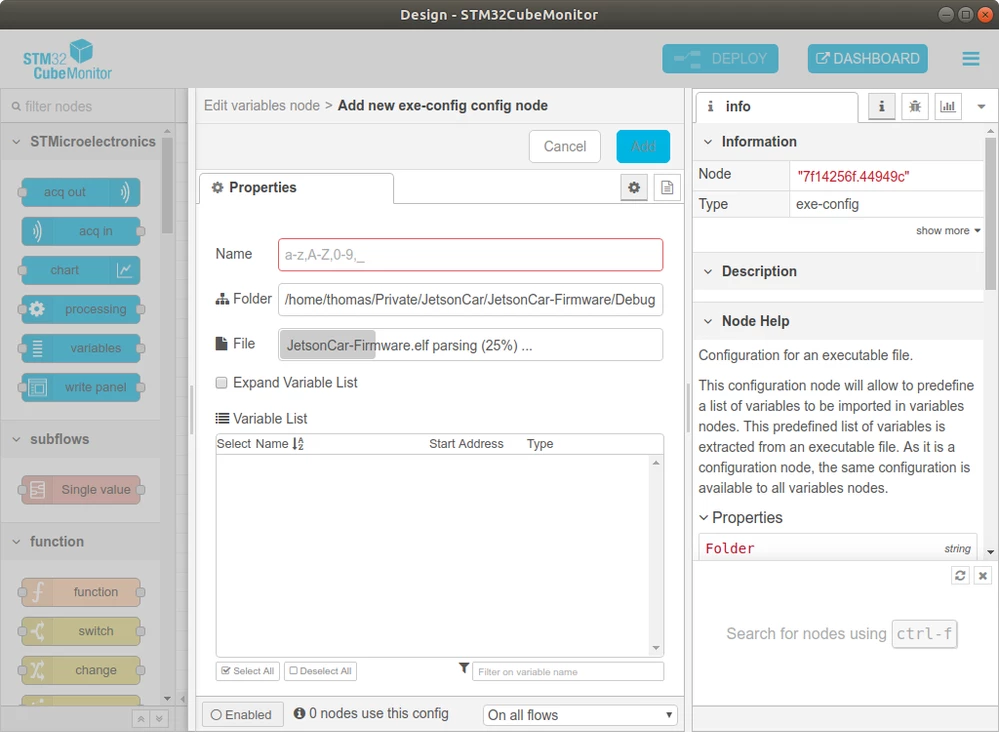Click the Cancel button
The image size is (999, 732).
pyautogui.click(x=564, y=147)
